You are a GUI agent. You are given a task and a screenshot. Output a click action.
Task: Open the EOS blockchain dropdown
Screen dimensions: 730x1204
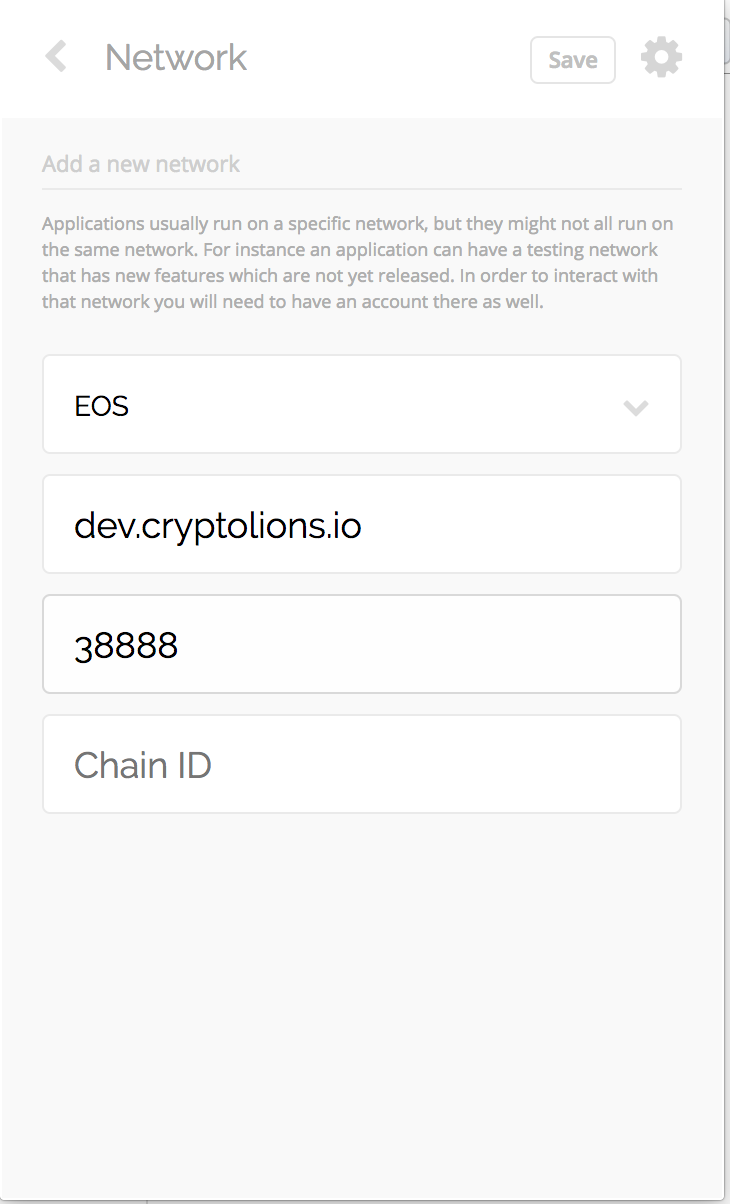point(361,405)
